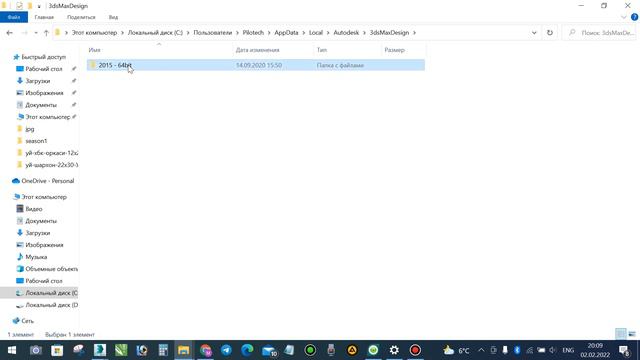Click the Back navigation arrow

pos(9,33)
